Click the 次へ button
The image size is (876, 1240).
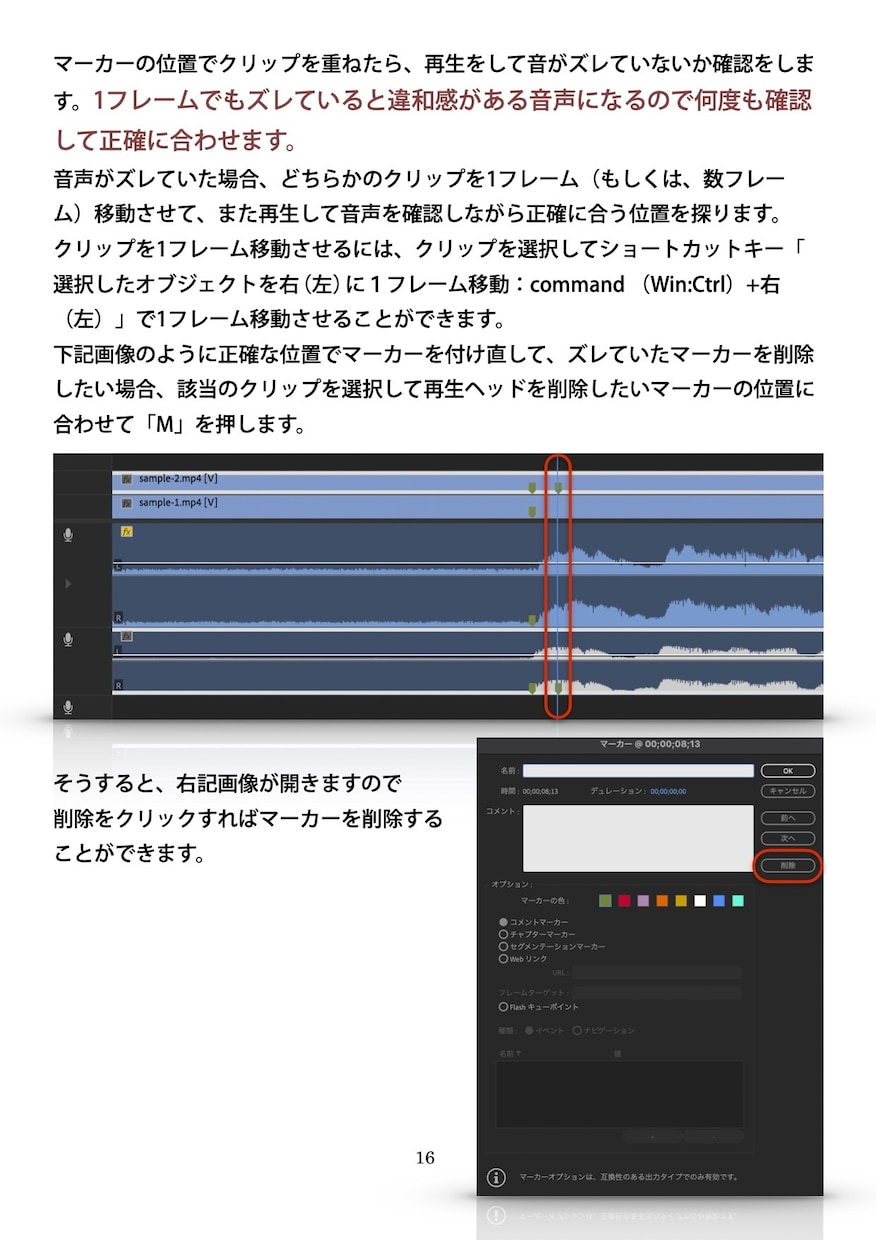point(788,838)
